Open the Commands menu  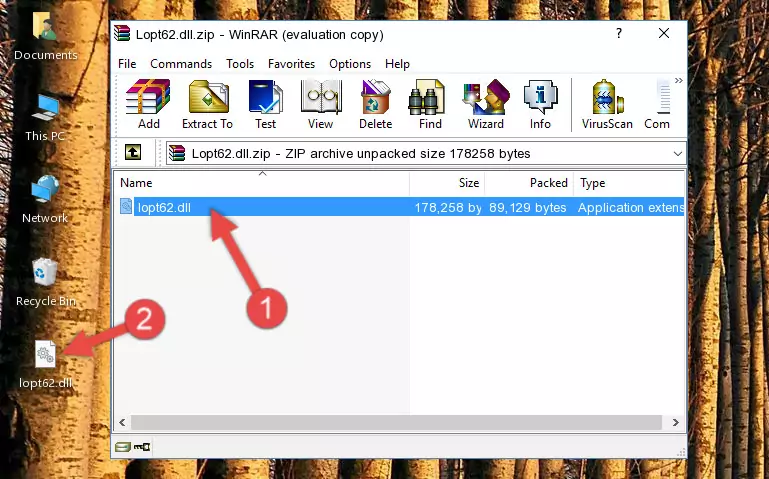coord(181,64)
